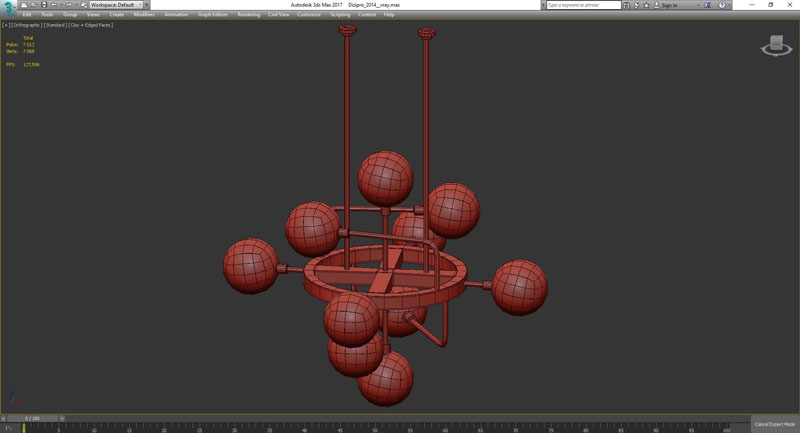
Task: Click the time slider handle showing 0 / 100
Action: tap(32, 418)
